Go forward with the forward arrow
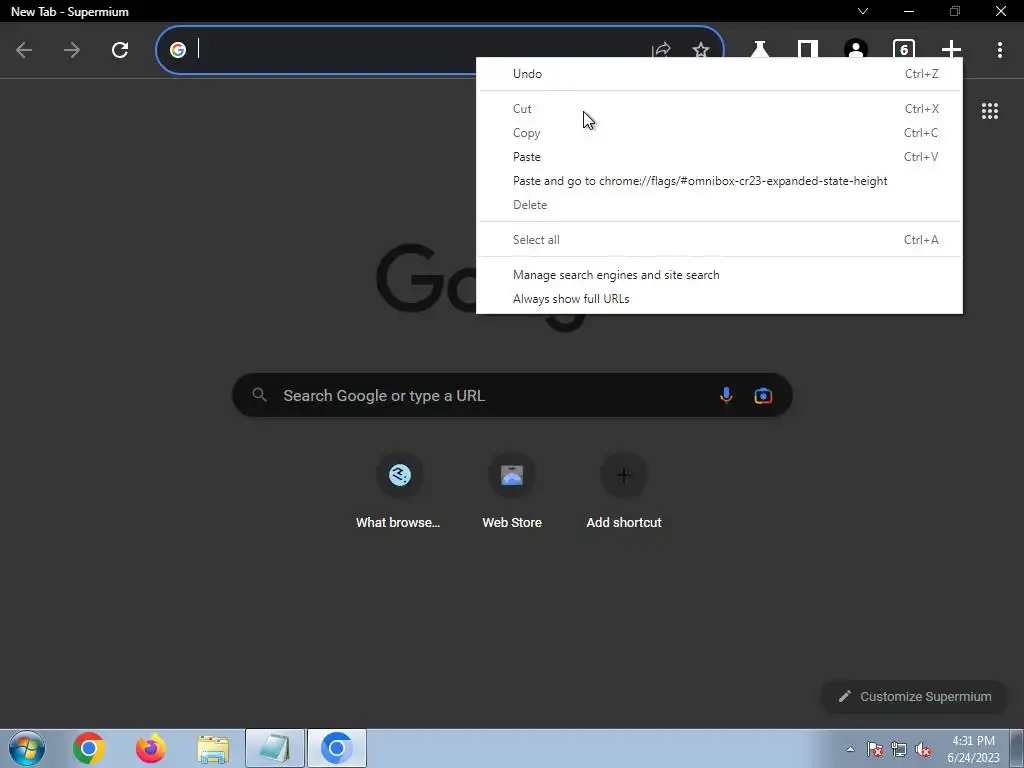Image resolution: width=1024 pixels, height=768 pixels. pos(72,50)
